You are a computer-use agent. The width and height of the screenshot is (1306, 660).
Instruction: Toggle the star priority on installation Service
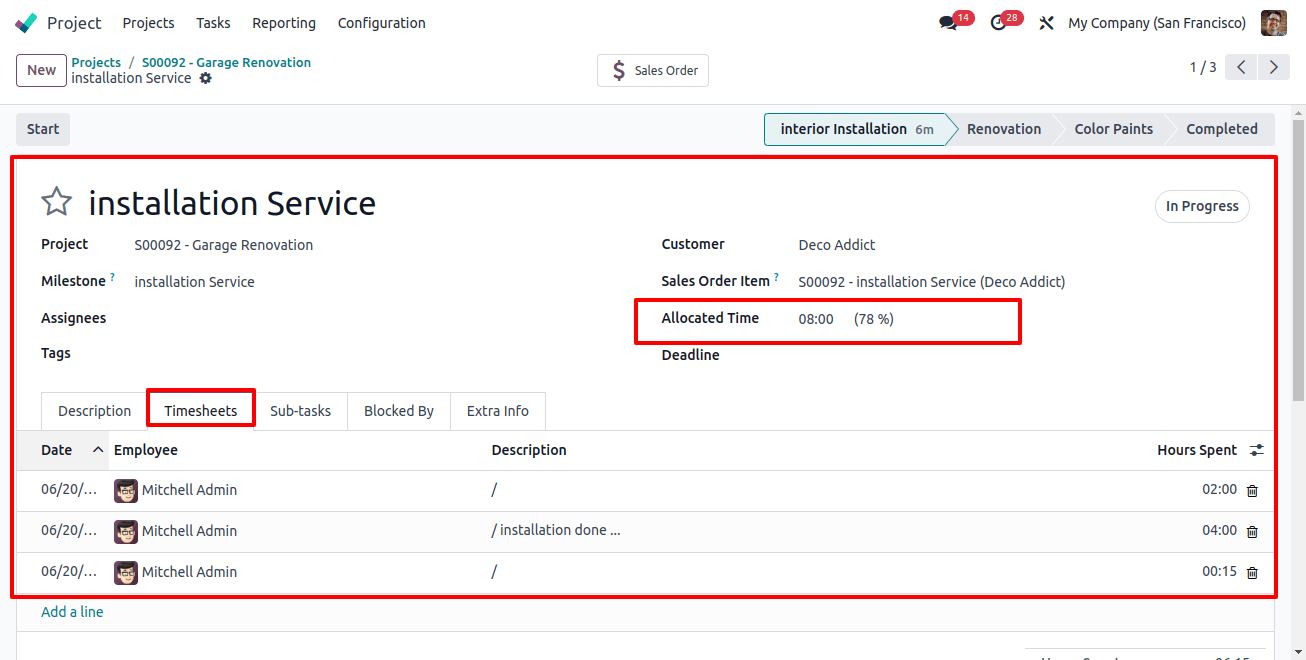click(57, 202)
